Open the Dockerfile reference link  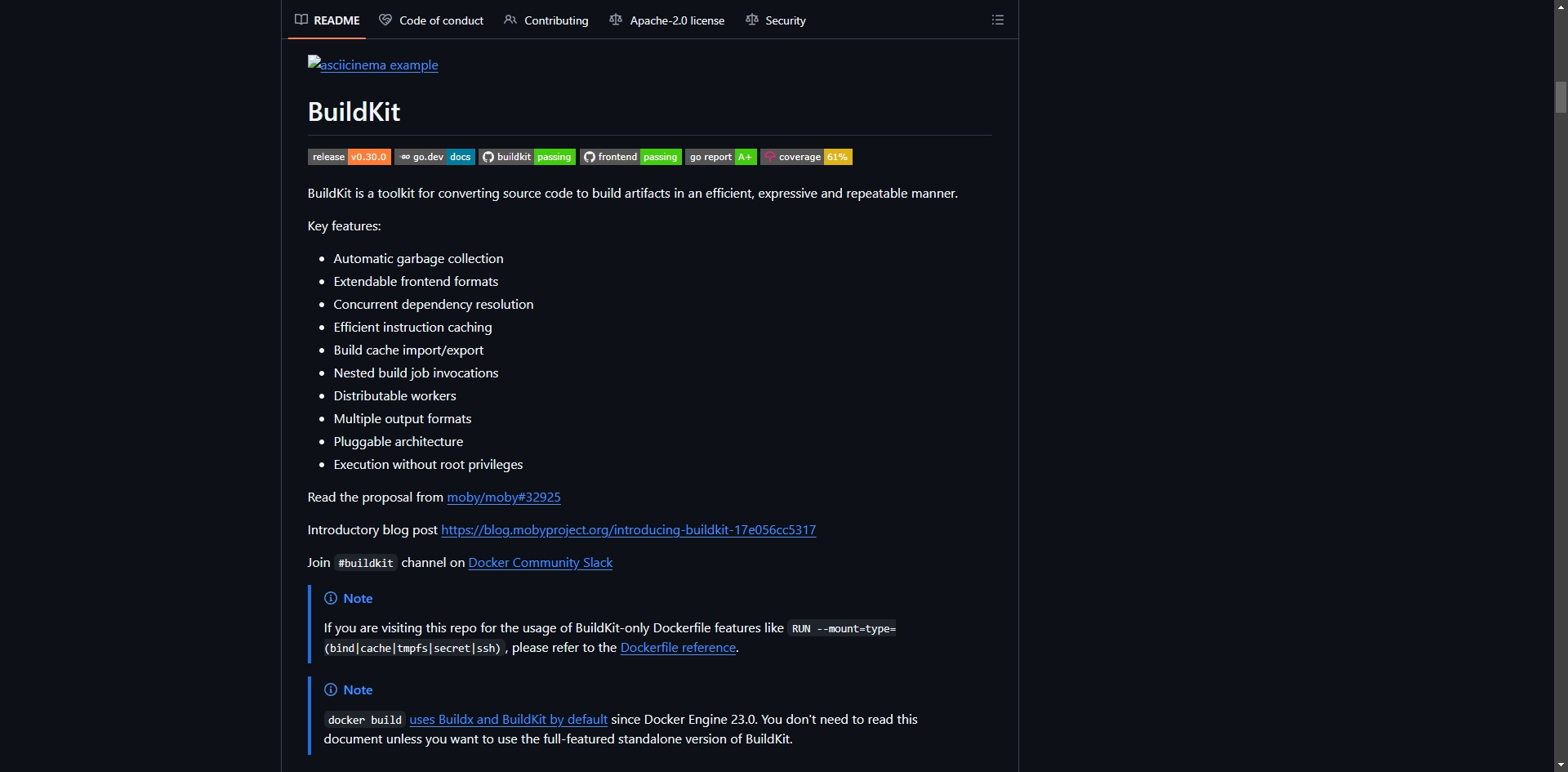[679, 647]
